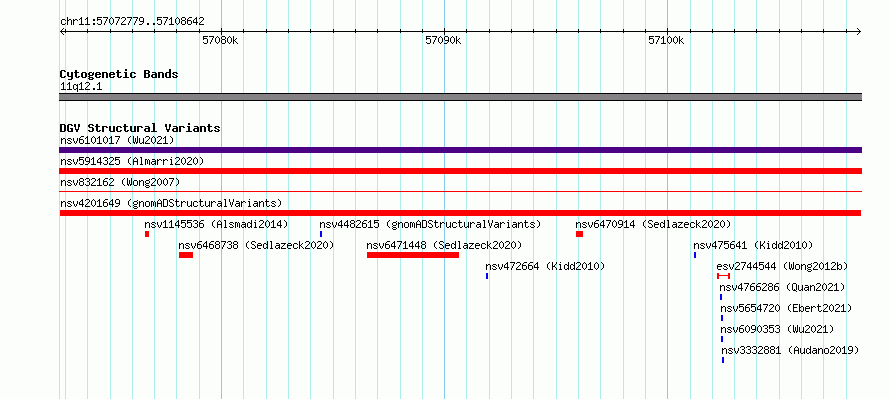
Task: Open nsv4482615 (gnomADStructuralVariants) label
Action: point(430,224)
